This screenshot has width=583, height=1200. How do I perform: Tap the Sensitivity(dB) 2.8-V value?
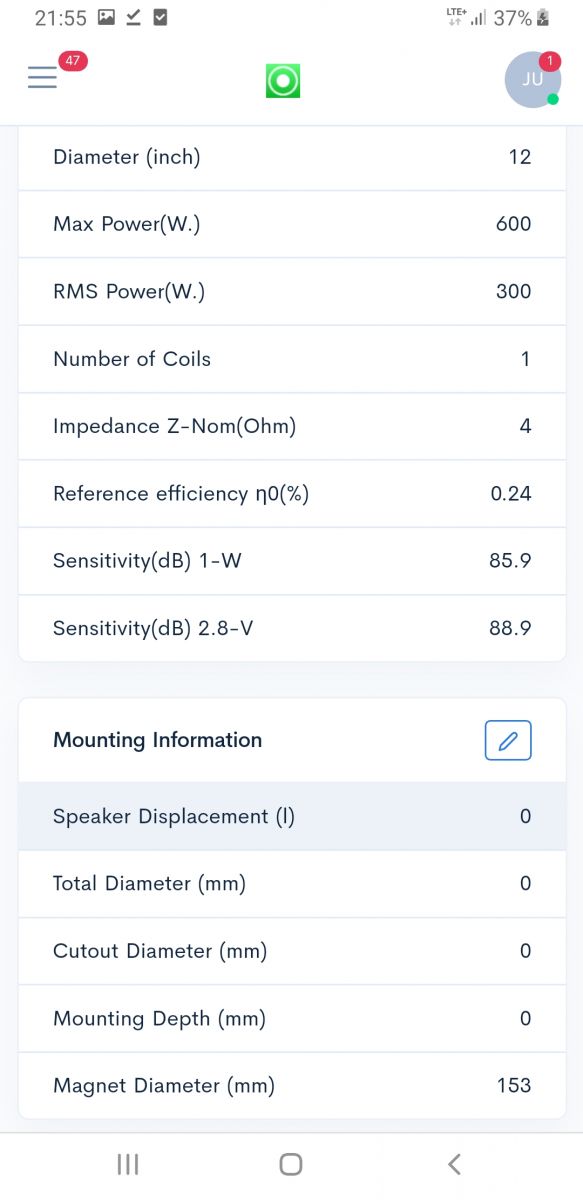510,628
